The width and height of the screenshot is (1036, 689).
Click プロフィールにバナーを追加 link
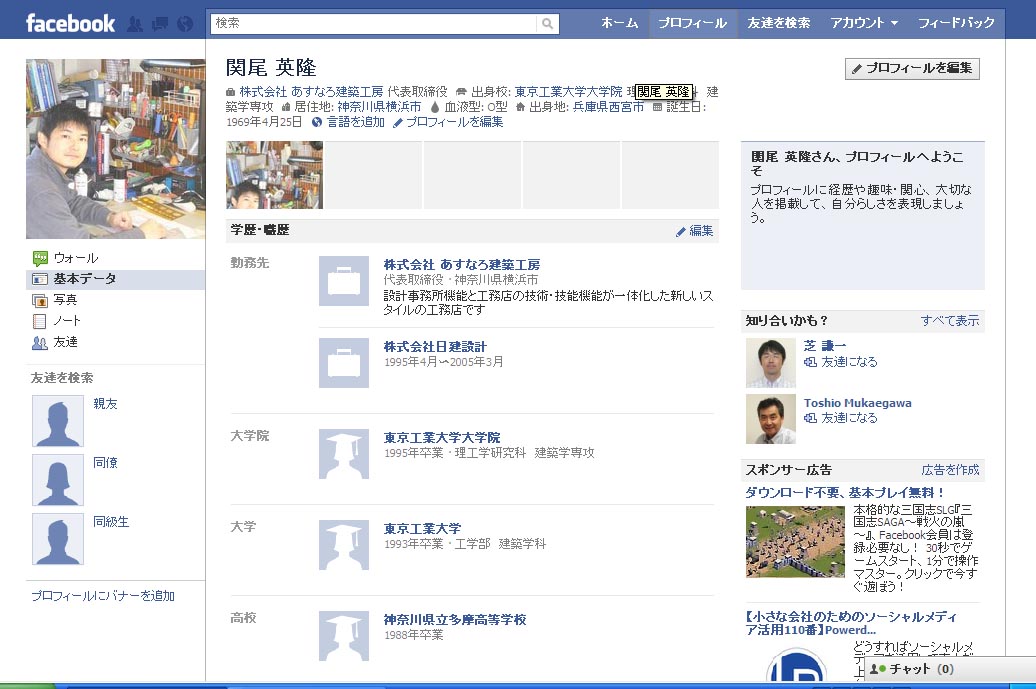[x=103, y=596]
